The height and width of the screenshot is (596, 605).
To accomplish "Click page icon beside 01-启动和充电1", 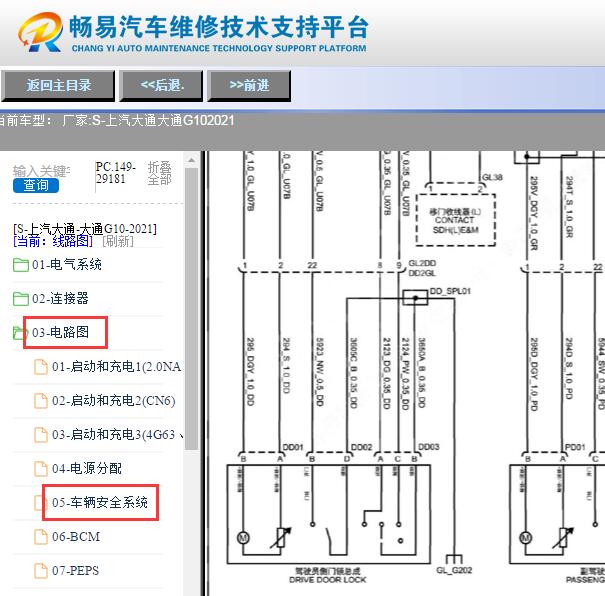I will pos(41,367).
